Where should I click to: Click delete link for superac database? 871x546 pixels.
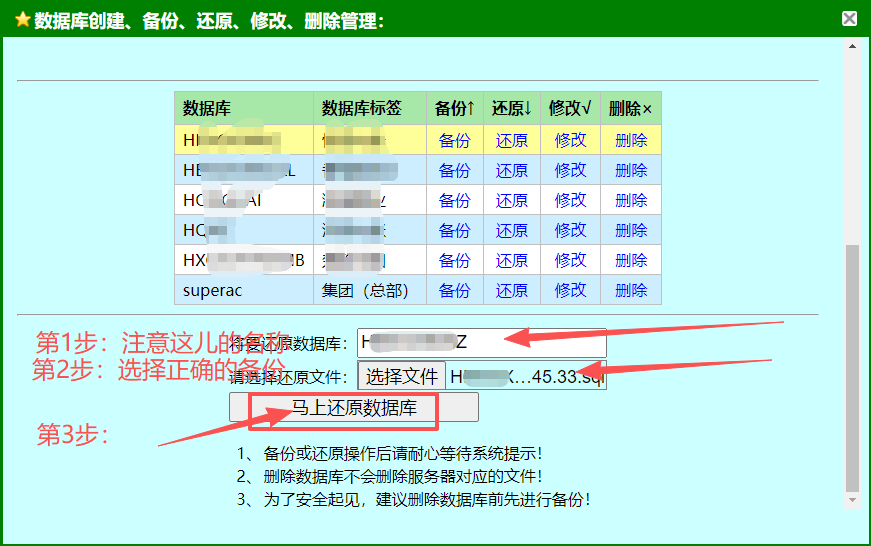tap(631, 290)
